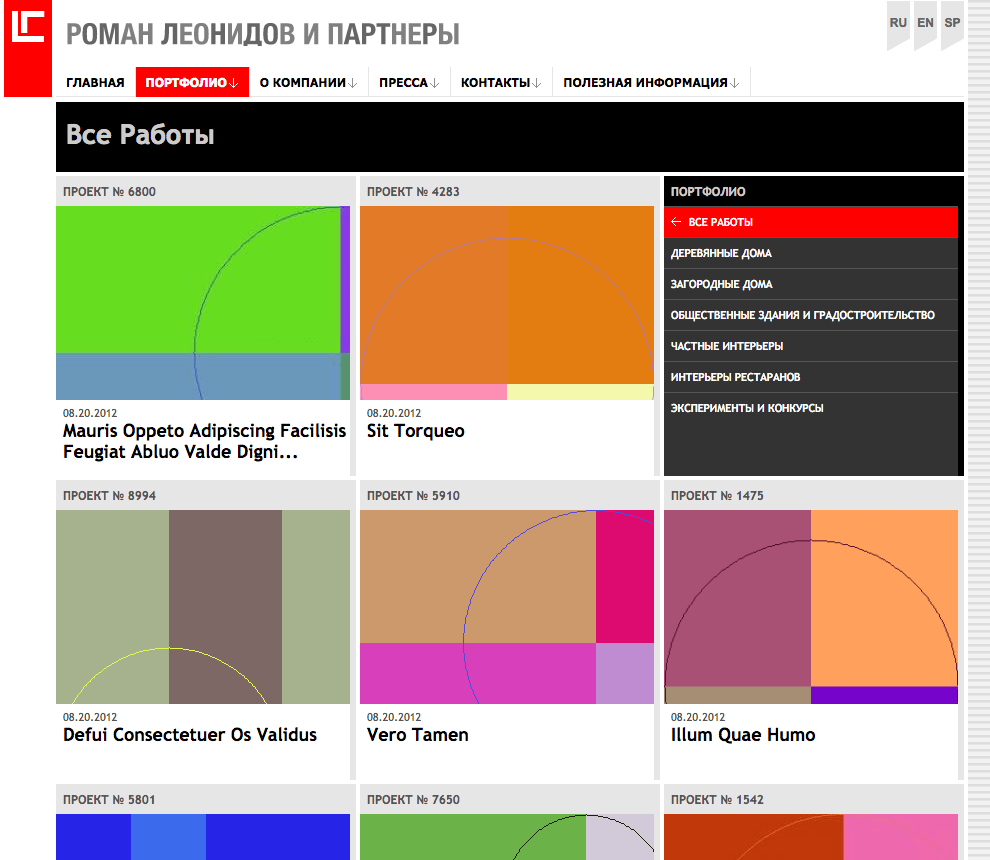Open the tan-magenta thumbnail of project 5910
The image size is (990, 860).
pos(506,607)
